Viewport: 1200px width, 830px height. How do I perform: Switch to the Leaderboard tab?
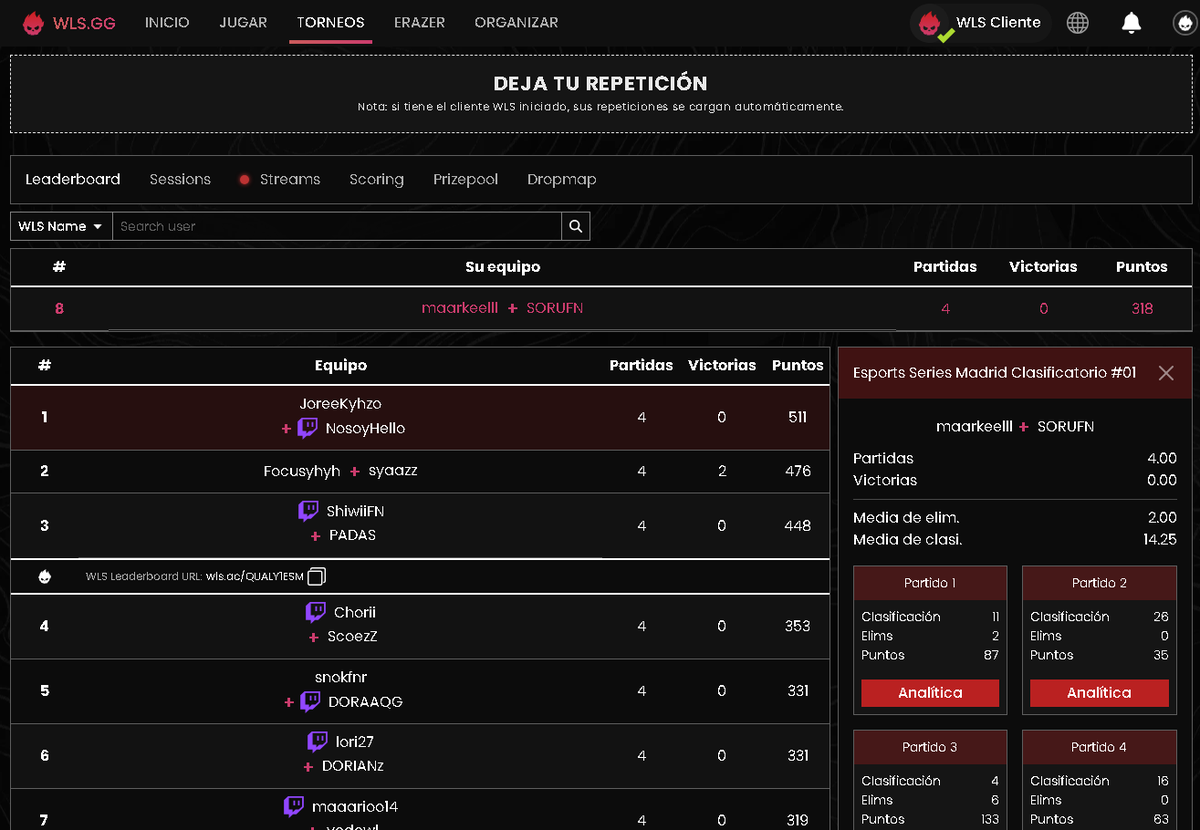[73, 179]
